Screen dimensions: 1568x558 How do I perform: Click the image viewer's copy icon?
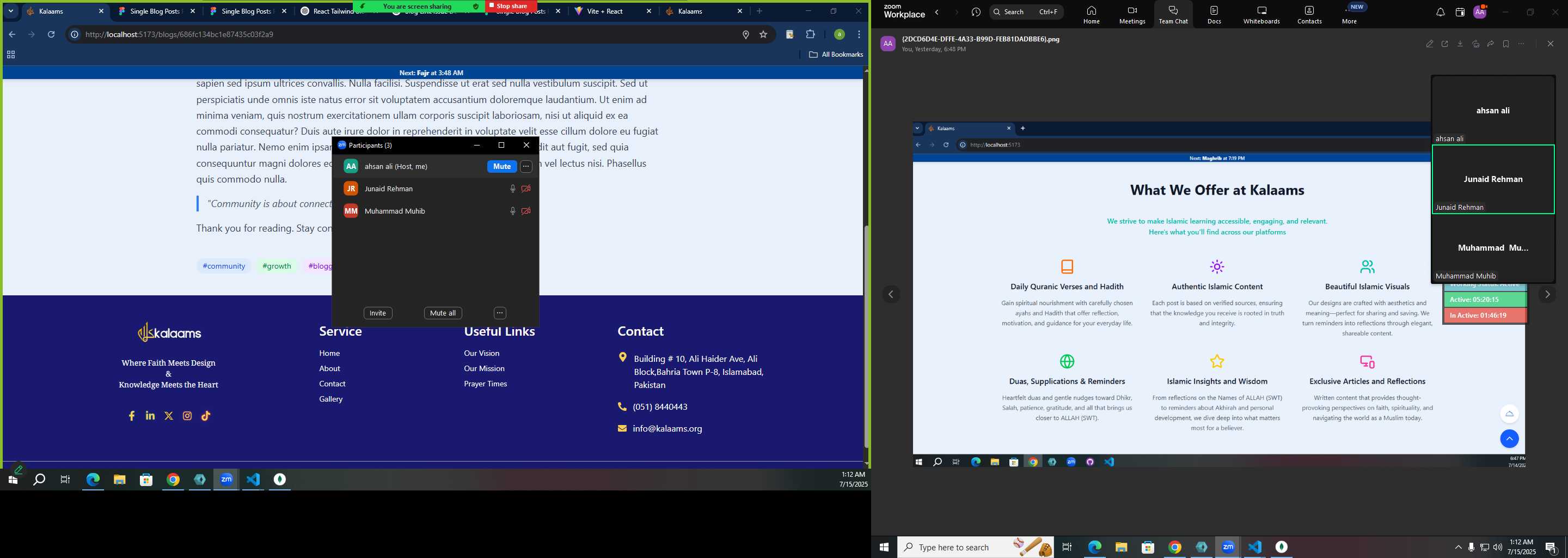click(x=1475, y=44)
